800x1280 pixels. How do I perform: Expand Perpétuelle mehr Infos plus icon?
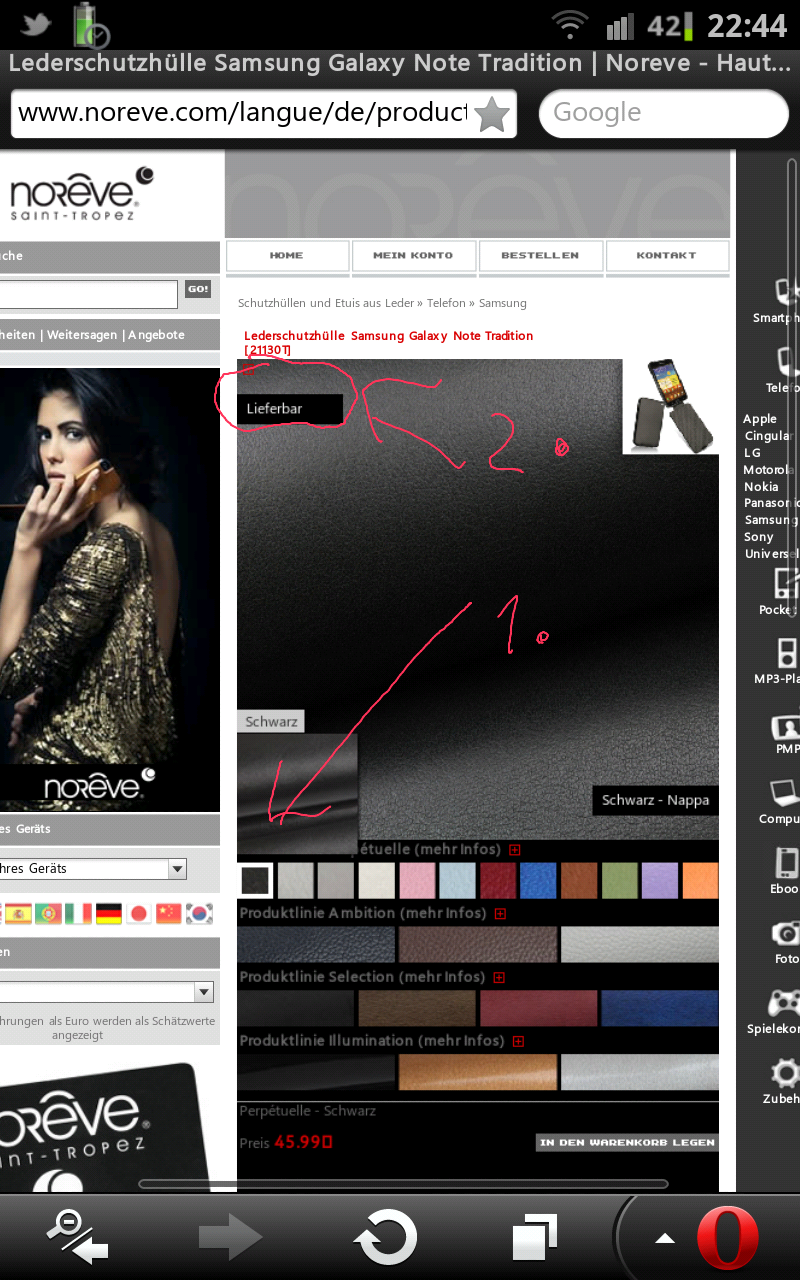515,849
